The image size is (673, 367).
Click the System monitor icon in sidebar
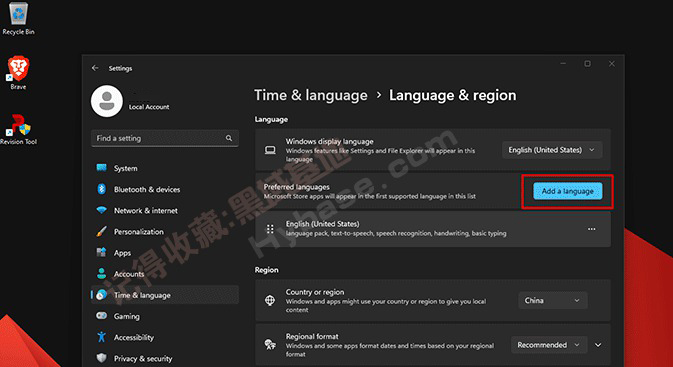pyautogui.click(x=102, y=168)
